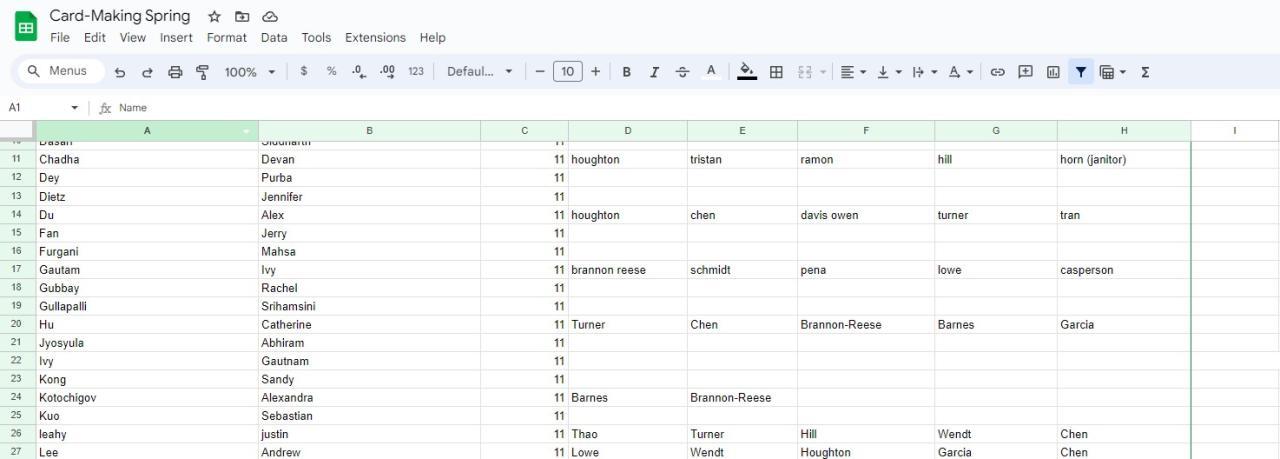Image resolution: width=1280 pixels, height=459 pixels.
Task: Open the View menu
Action: point(133,37)
